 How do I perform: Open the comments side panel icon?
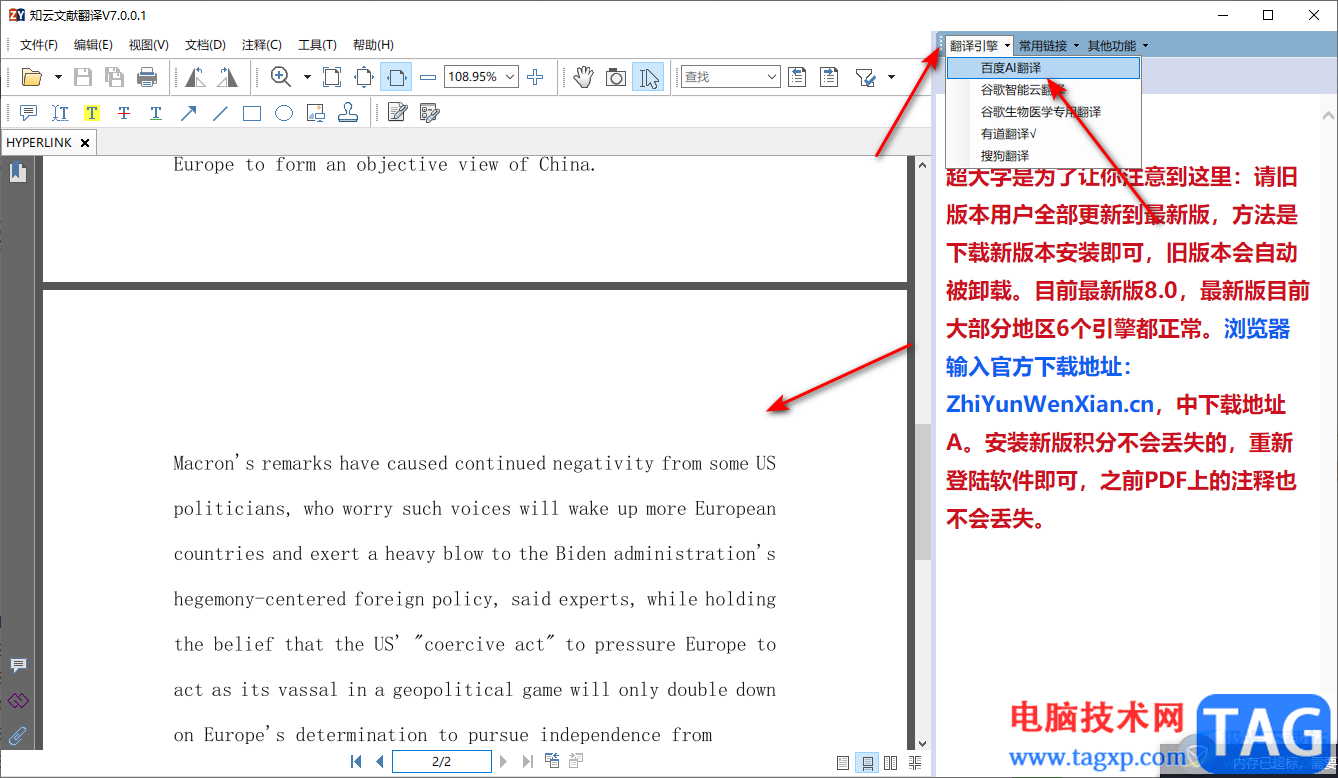click(18, 666)
